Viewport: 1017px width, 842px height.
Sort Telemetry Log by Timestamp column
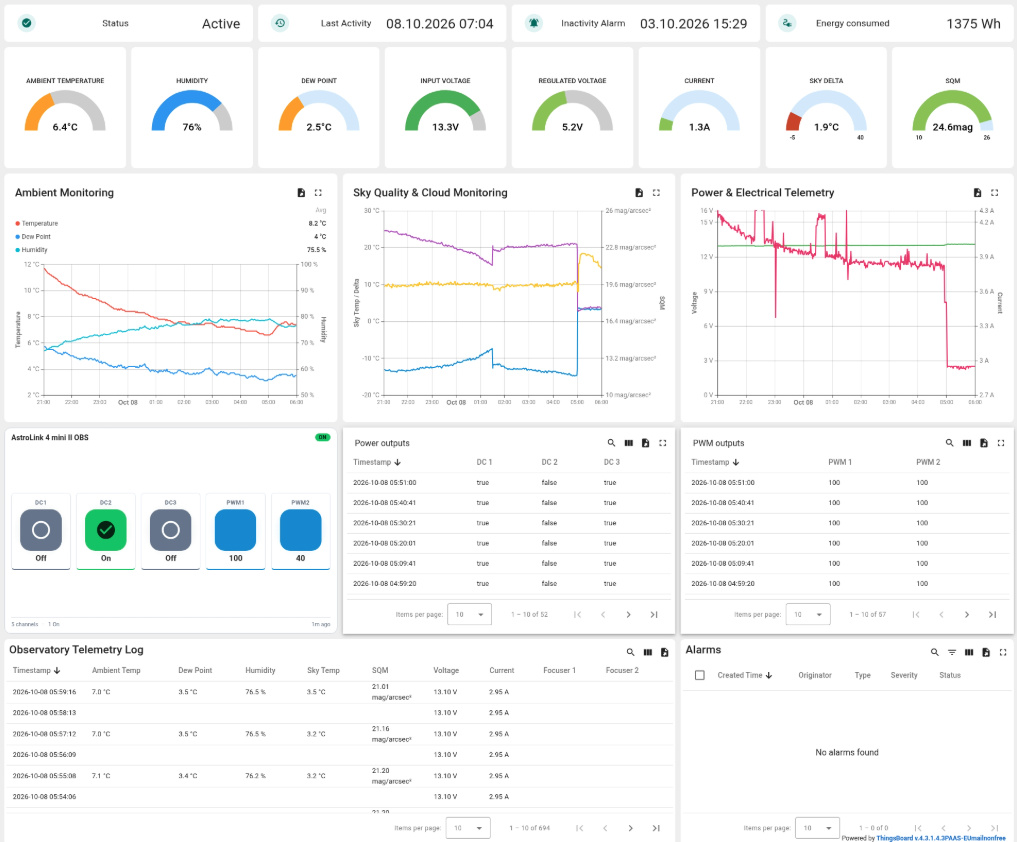(x=36, y=670)
